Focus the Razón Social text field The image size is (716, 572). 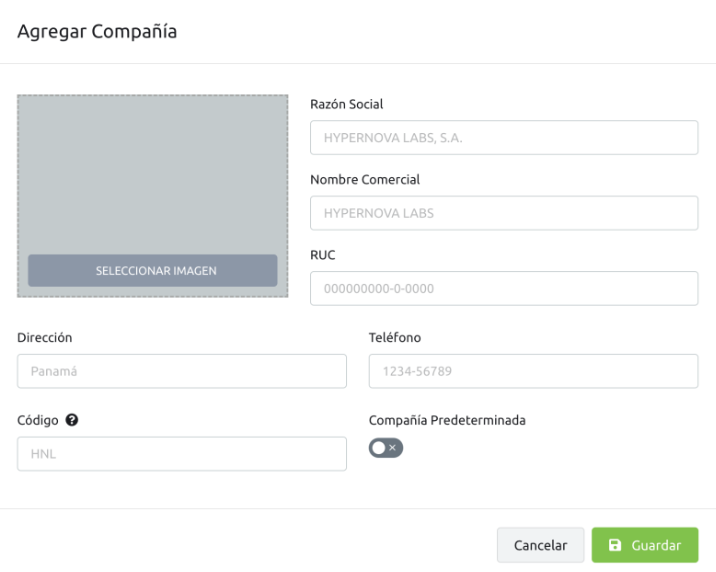504,137
